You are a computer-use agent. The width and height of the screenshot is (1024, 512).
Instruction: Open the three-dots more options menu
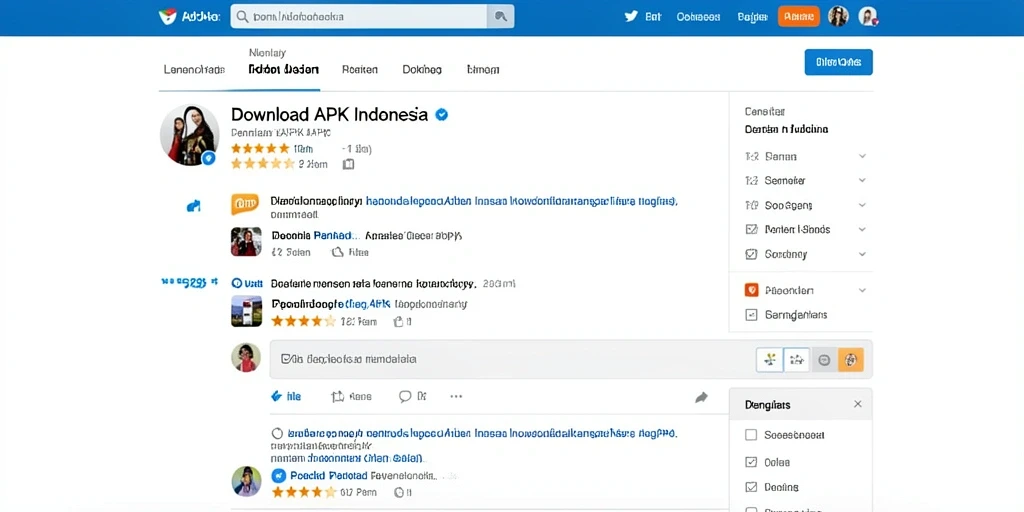[x=456, y=396]
